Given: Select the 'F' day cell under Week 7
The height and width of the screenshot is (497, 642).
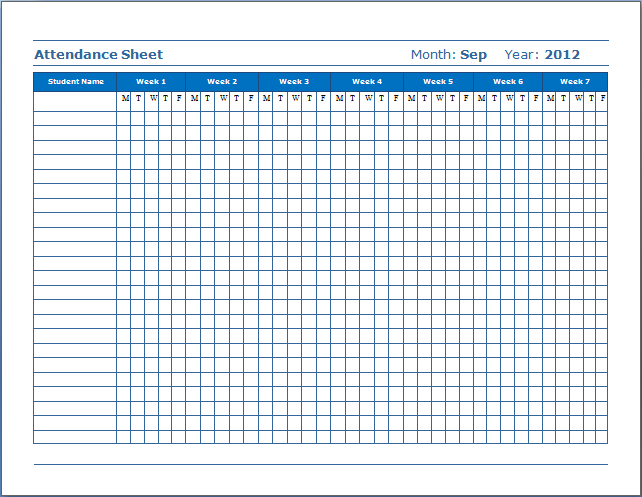Looking at the screenshot, I should tap(601, 101).
